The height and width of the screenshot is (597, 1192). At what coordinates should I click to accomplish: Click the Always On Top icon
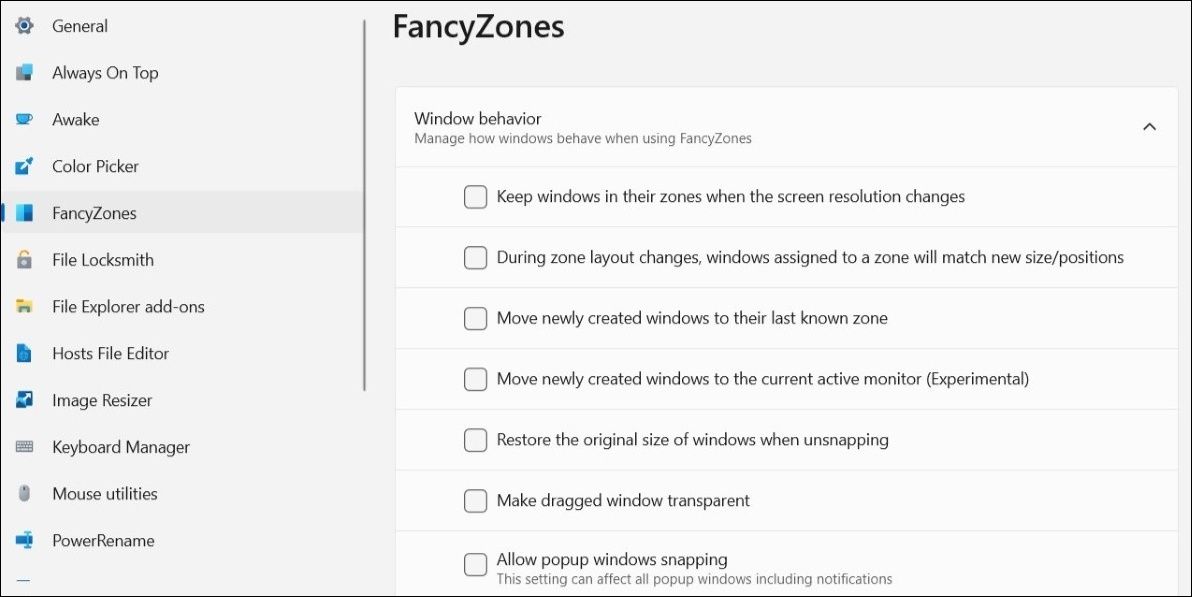pyautogui.click(x=24, y=72)
